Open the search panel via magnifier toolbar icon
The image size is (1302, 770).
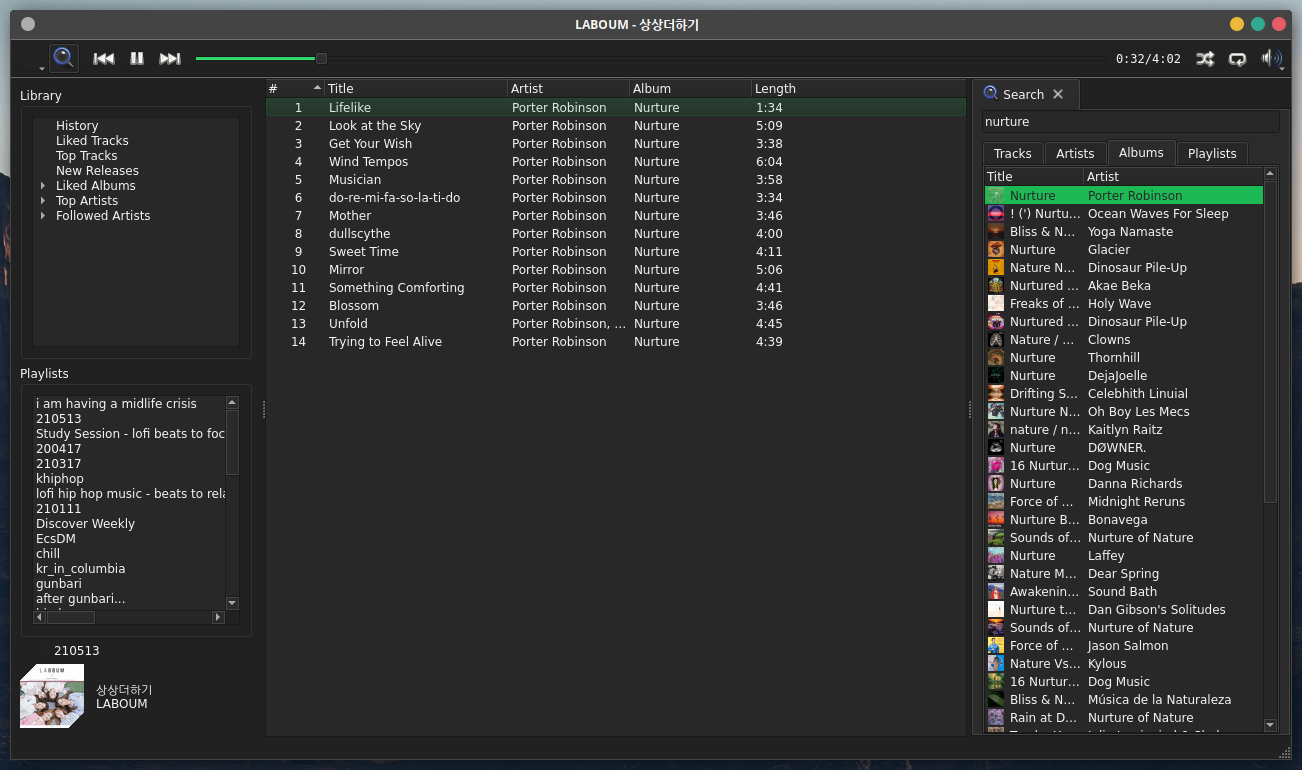64,58
